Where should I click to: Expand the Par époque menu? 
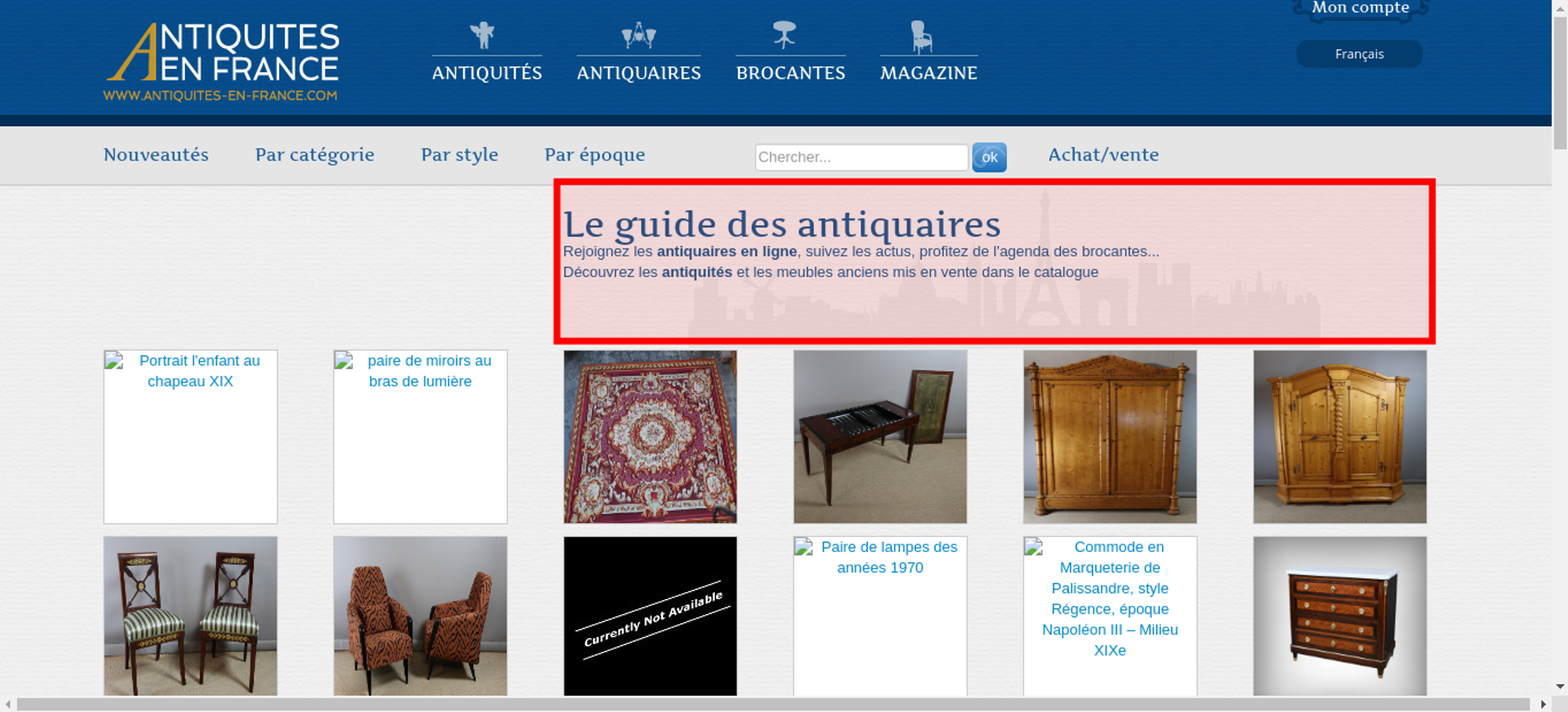[594, 154]
